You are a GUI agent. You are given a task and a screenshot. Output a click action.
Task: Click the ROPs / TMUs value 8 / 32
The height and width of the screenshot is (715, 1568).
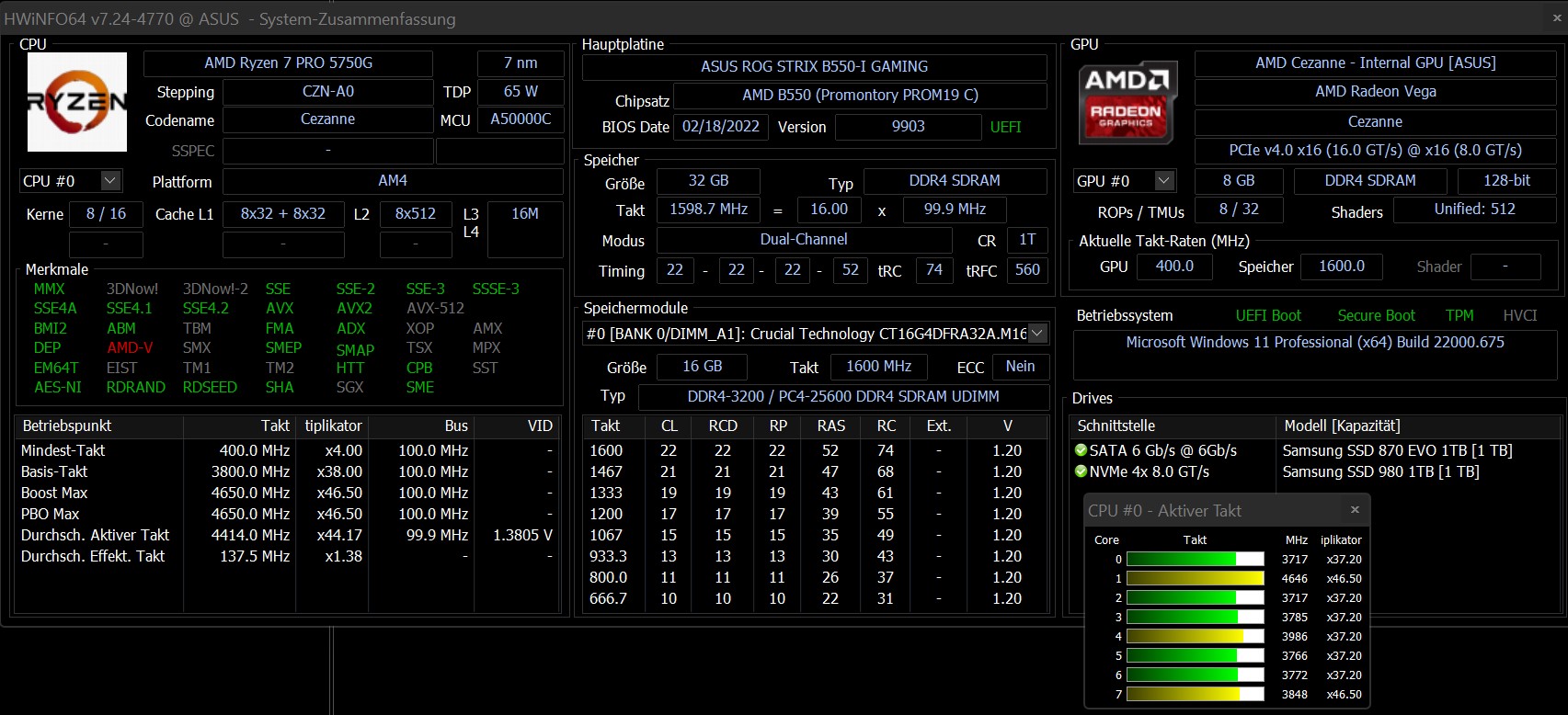click(x=1239, y=210)
